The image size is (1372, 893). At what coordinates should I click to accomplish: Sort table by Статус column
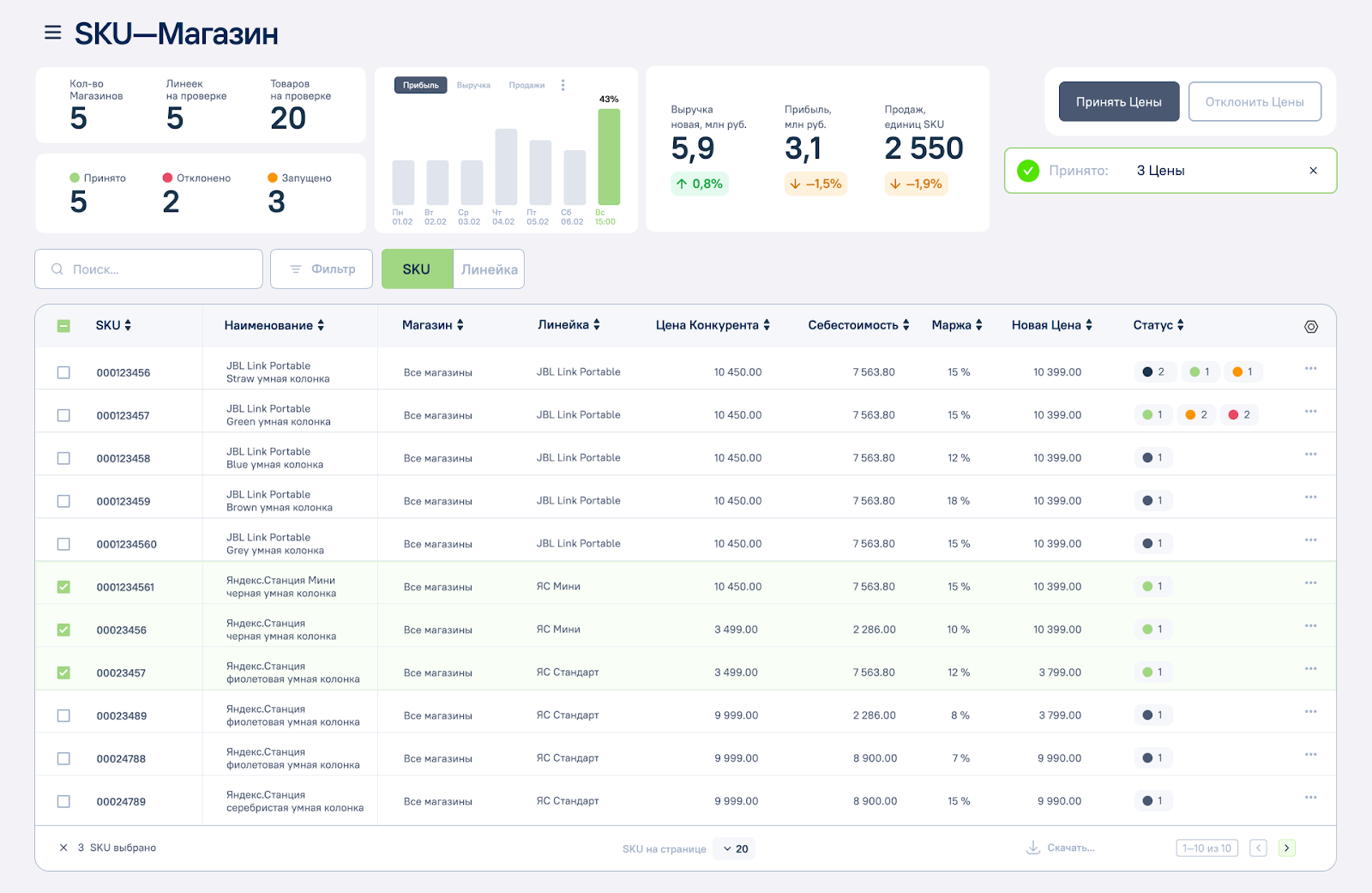coord(1158,325)
